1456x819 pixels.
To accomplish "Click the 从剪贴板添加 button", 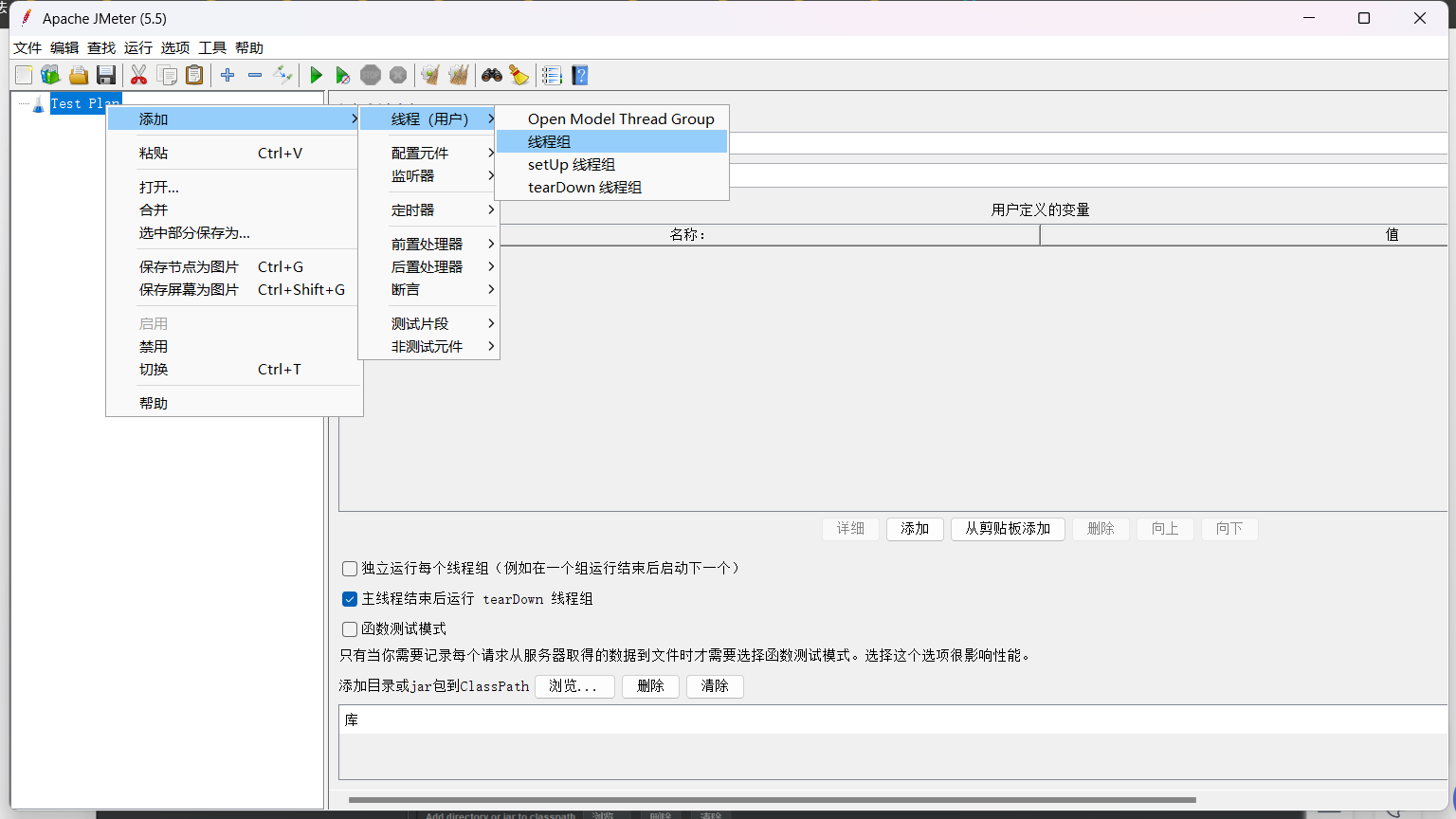I will [1008, 528].
